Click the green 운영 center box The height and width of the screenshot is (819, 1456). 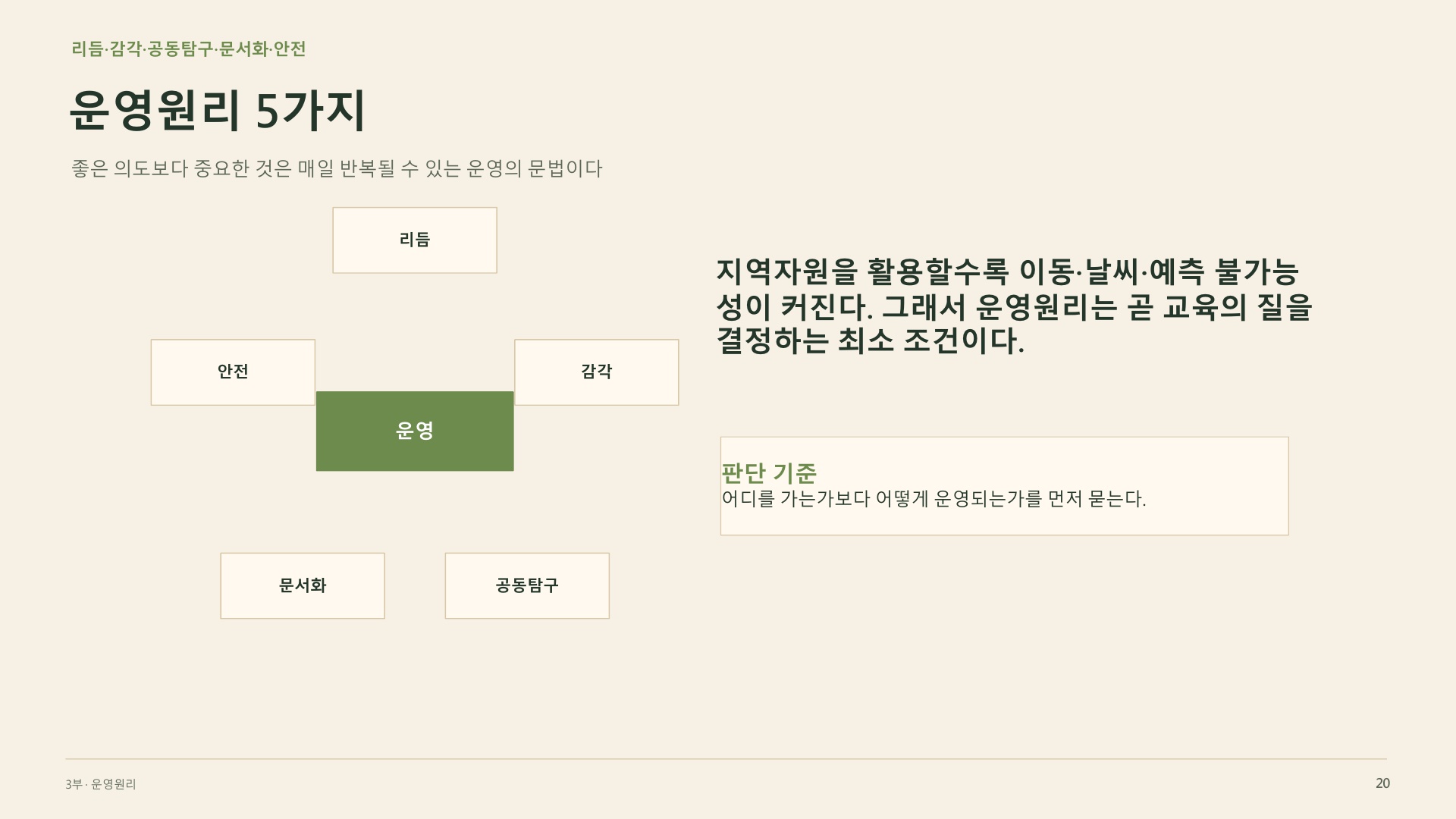[415, 431]
